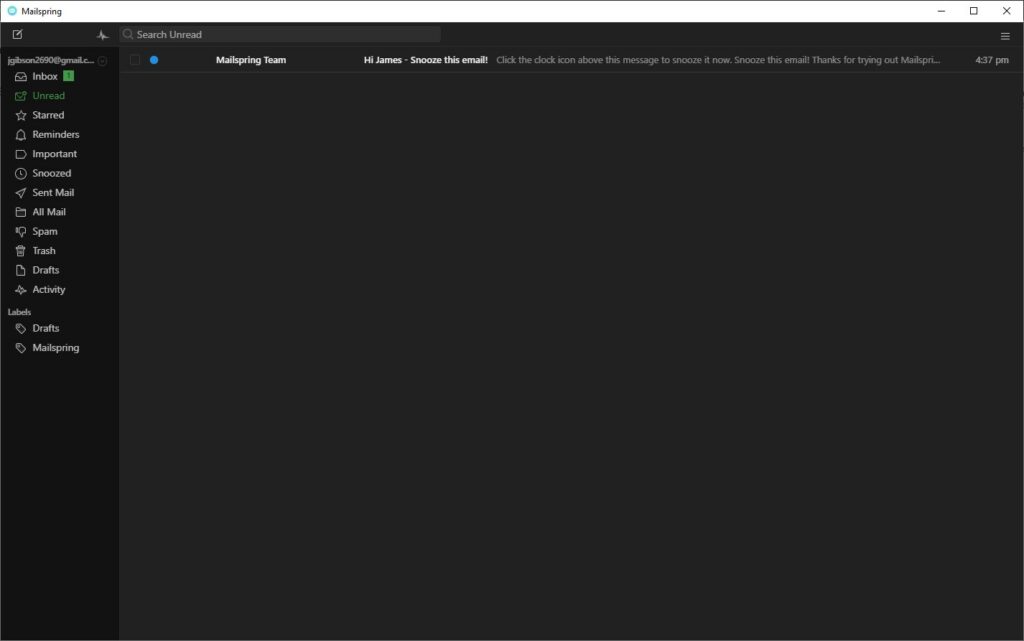
Task: Expand the jgibson2690 account dropdown
Action: coord(103,61)
